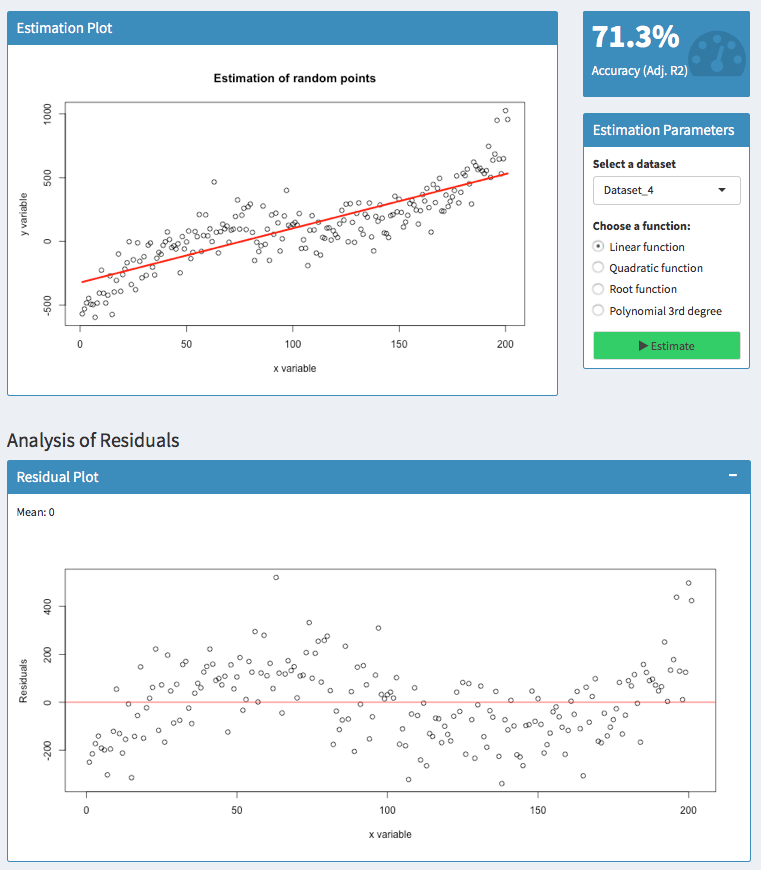Click the Estimation Parameters header
The height and width of the screenshot is (870, 761).
pos(666,130)
